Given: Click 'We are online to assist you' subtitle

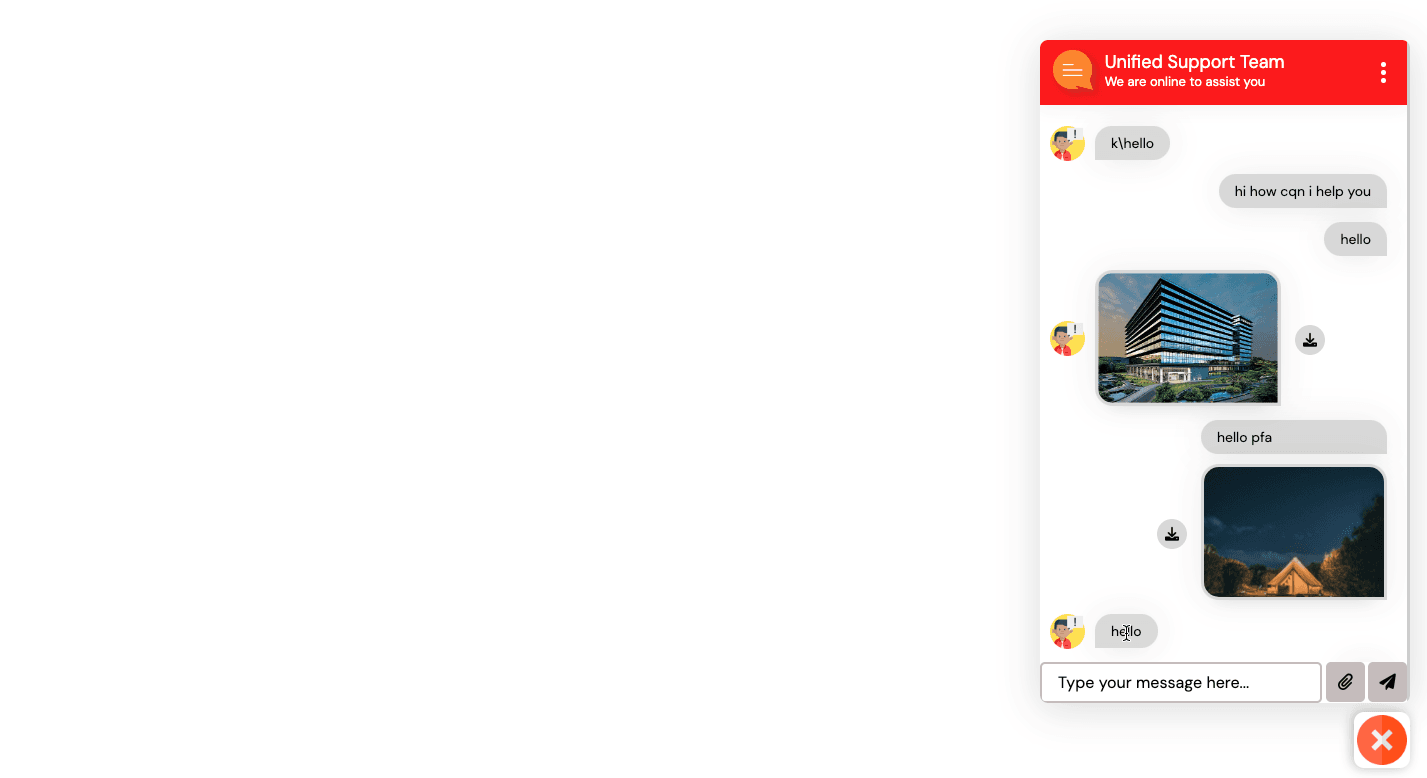Looking at the screenshot, I should coord(1185,82).
